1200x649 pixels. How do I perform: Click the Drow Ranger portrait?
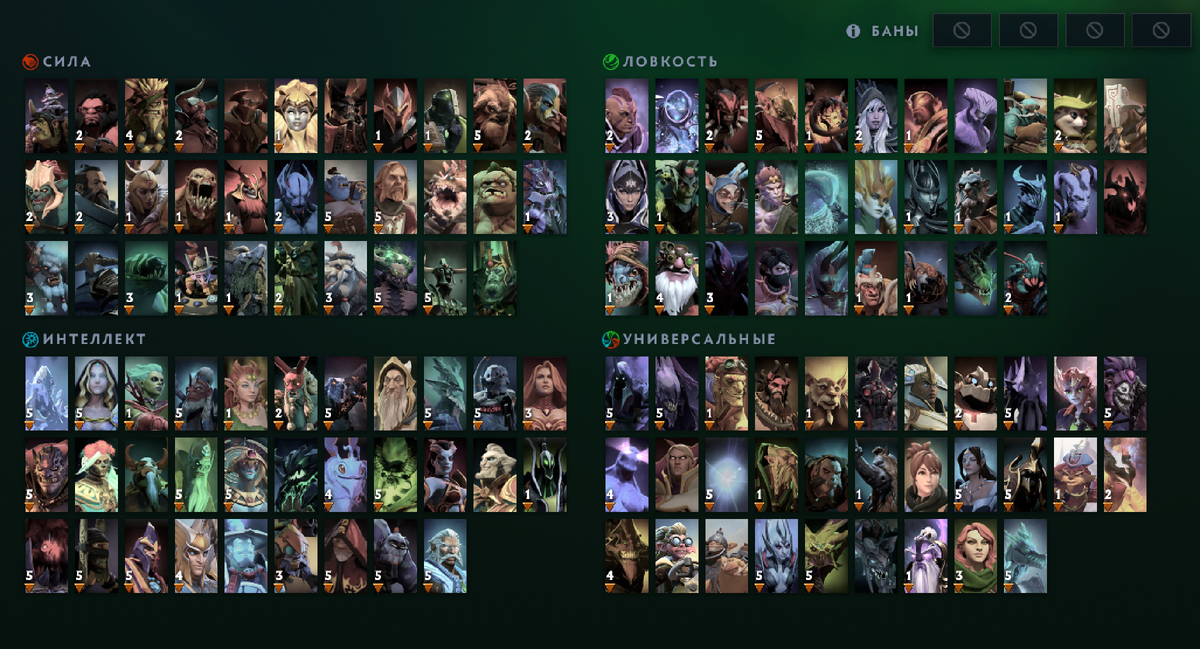pos(877,114)
